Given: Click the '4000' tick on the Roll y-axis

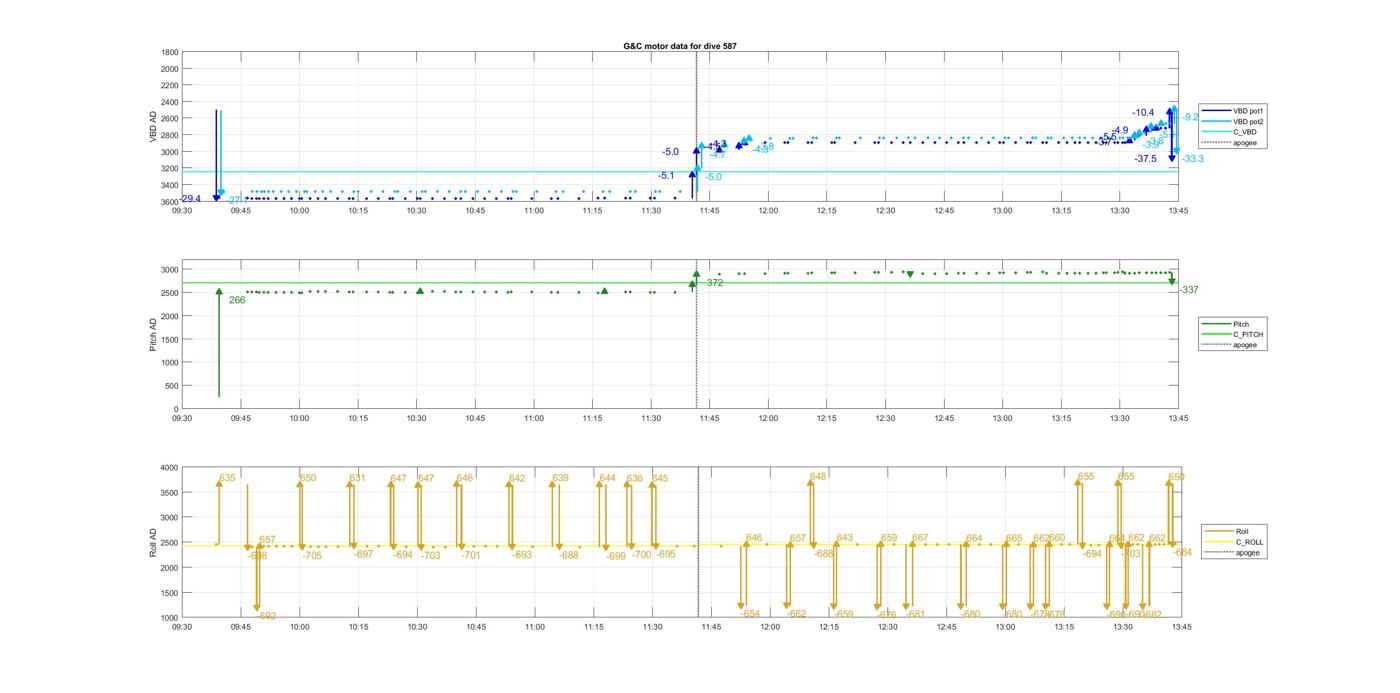Looking at the screenshot, I should coord(168,468).
